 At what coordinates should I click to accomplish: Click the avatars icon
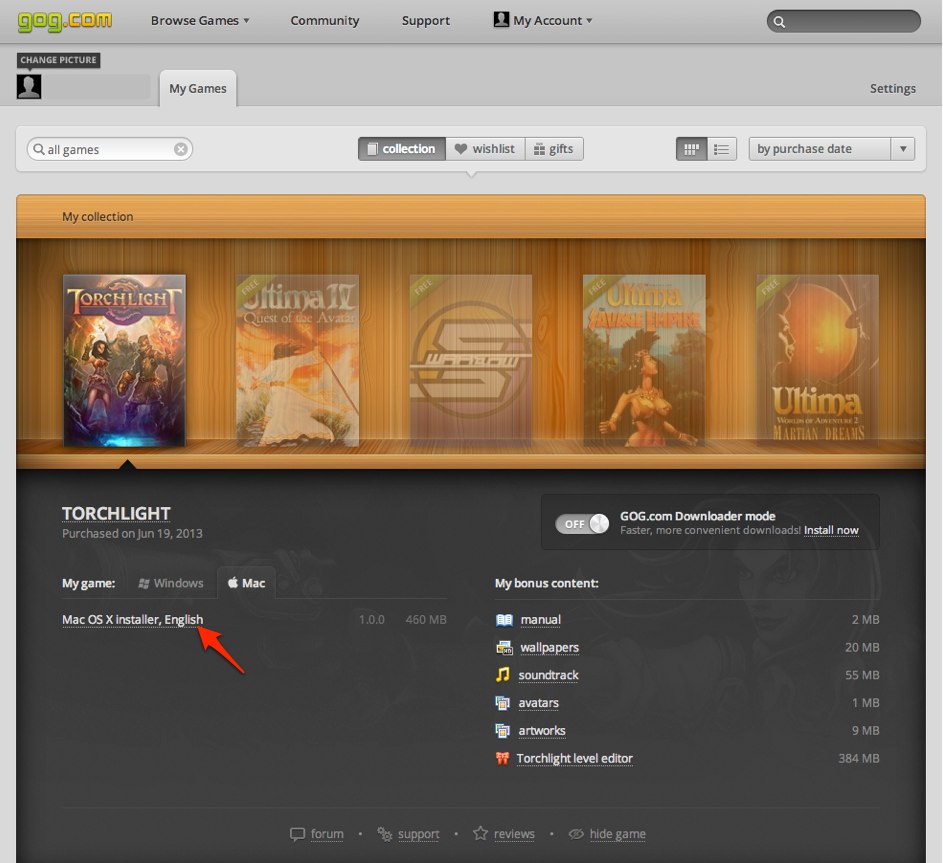pyautogui.click(x=503, y=702)
